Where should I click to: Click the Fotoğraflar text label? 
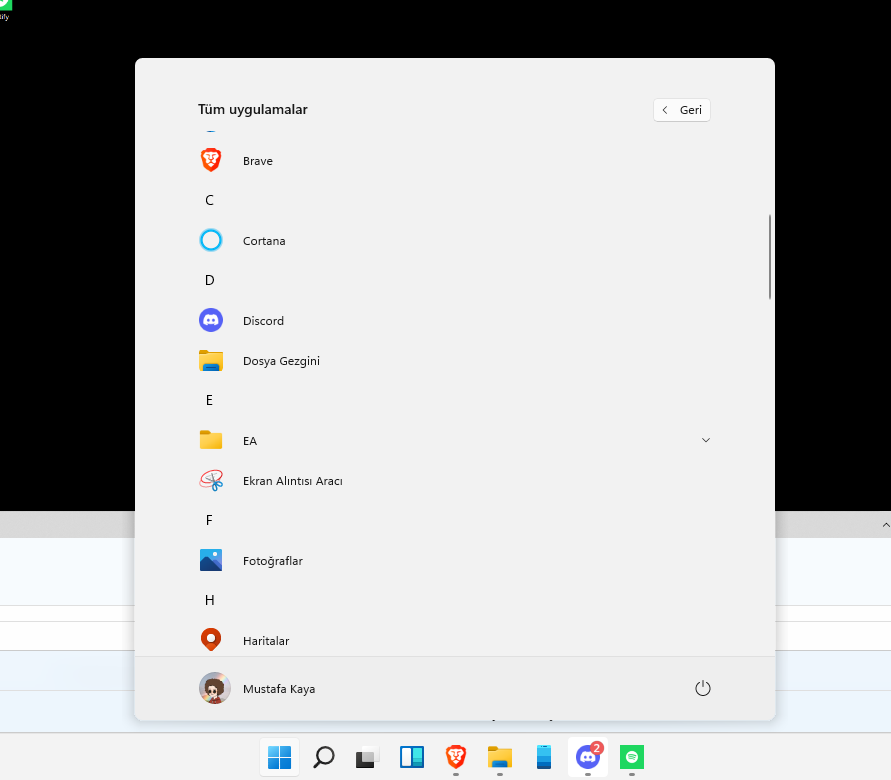(273, 561)
